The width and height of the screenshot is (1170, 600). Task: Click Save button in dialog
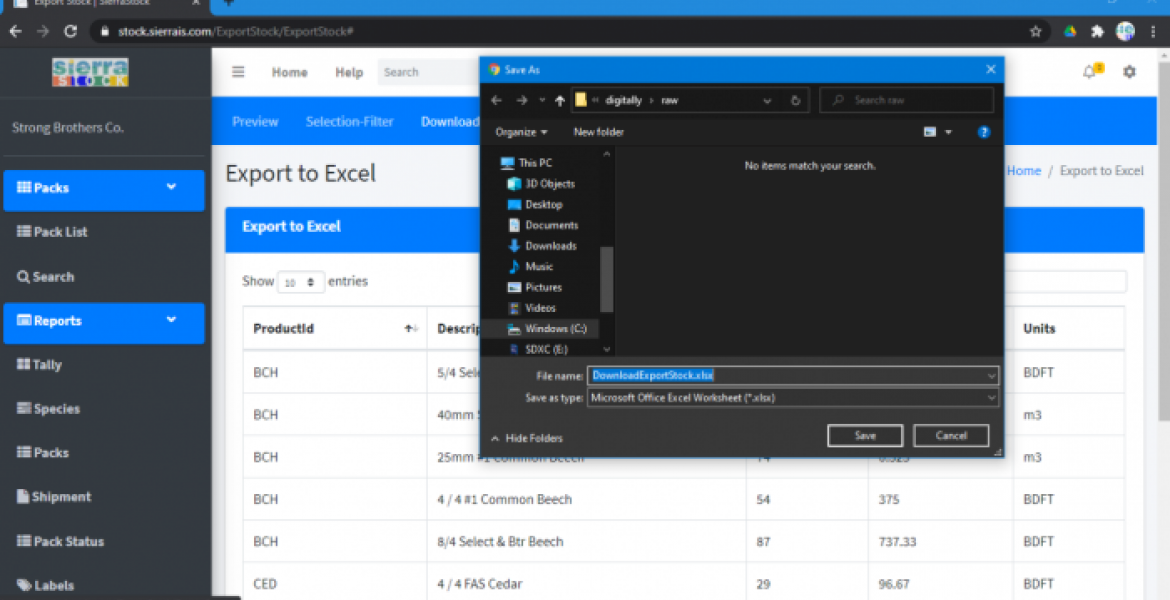click(x=865, y=436)
